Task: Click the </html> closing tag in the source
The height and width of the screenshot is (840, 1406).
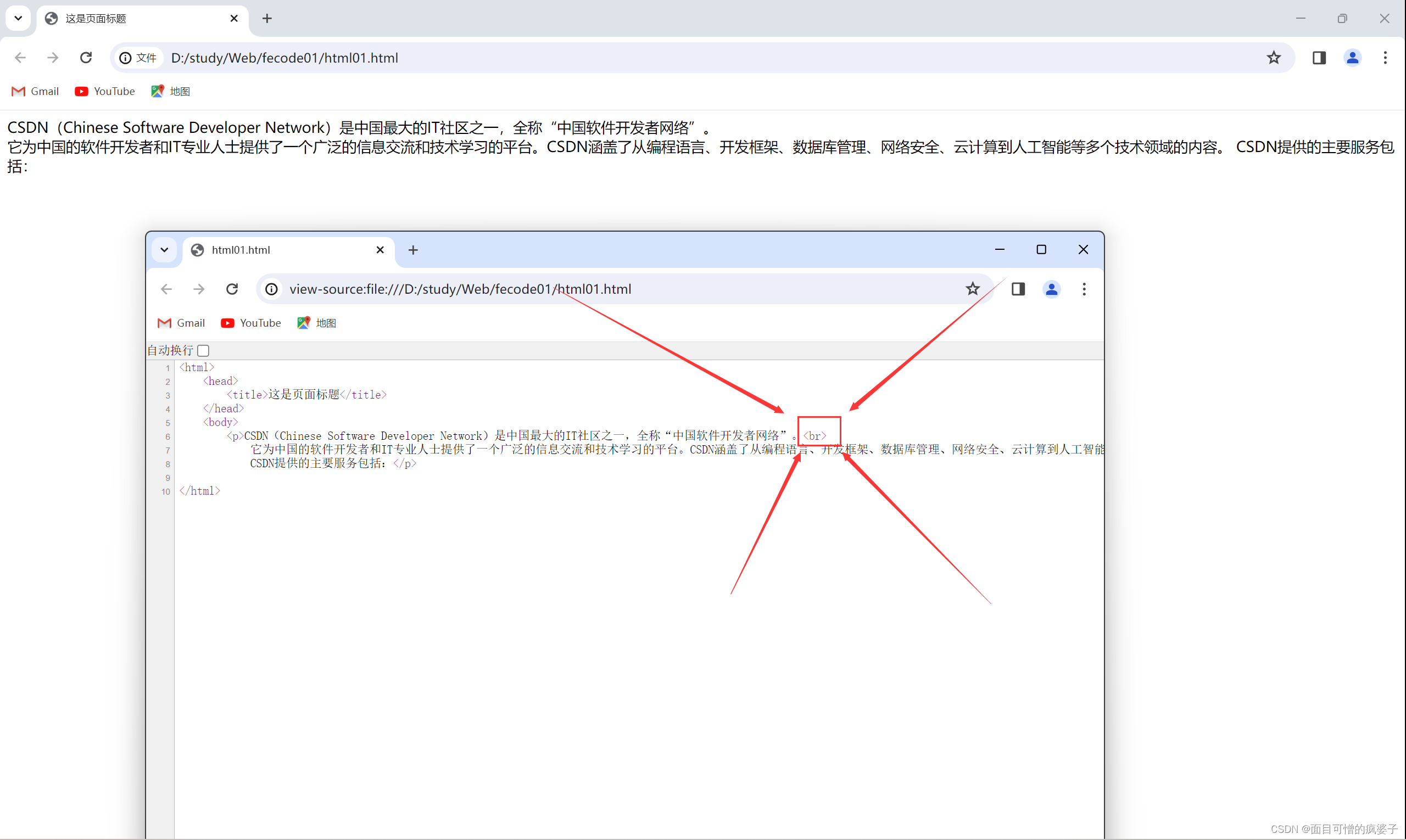Action: [x=200, y=491]
